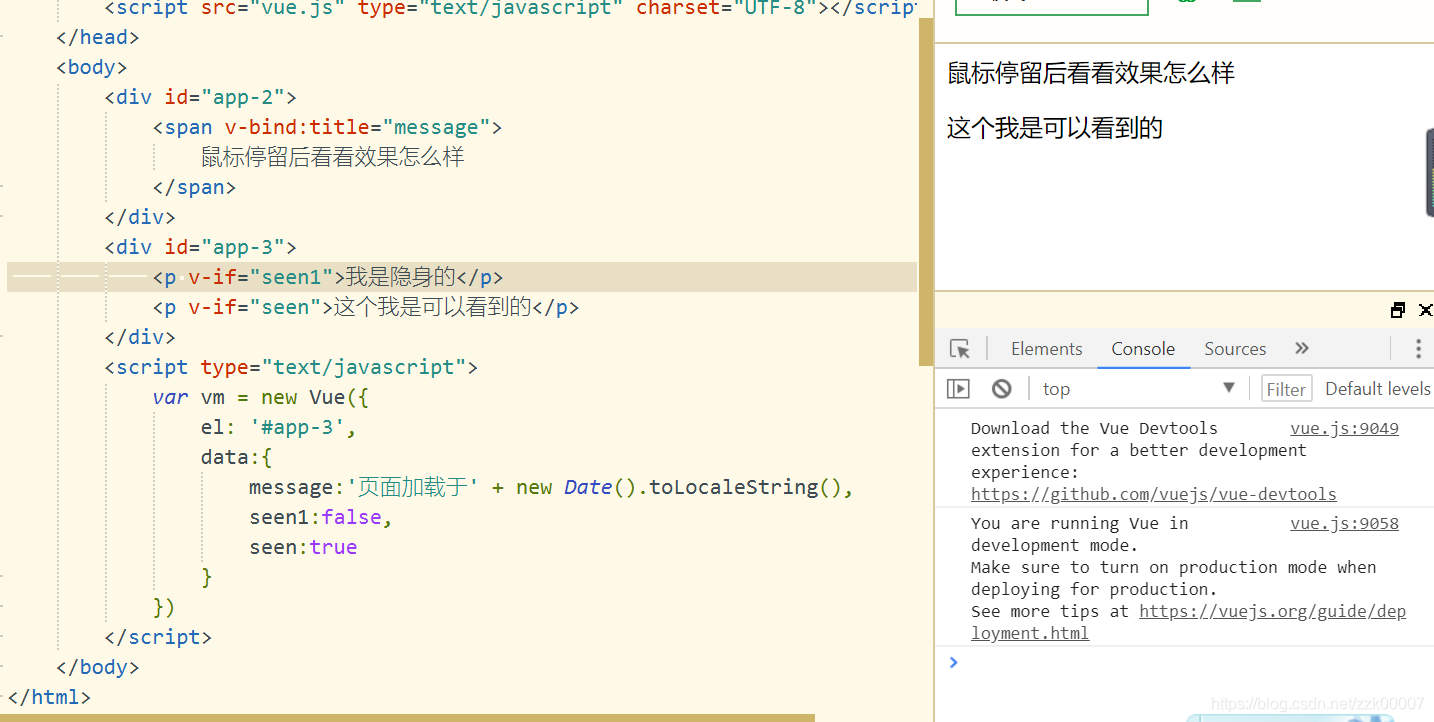This screenshot has width=1434, height=722.
Task: Click the opening <body> tag line
Action: coord(92,67)
